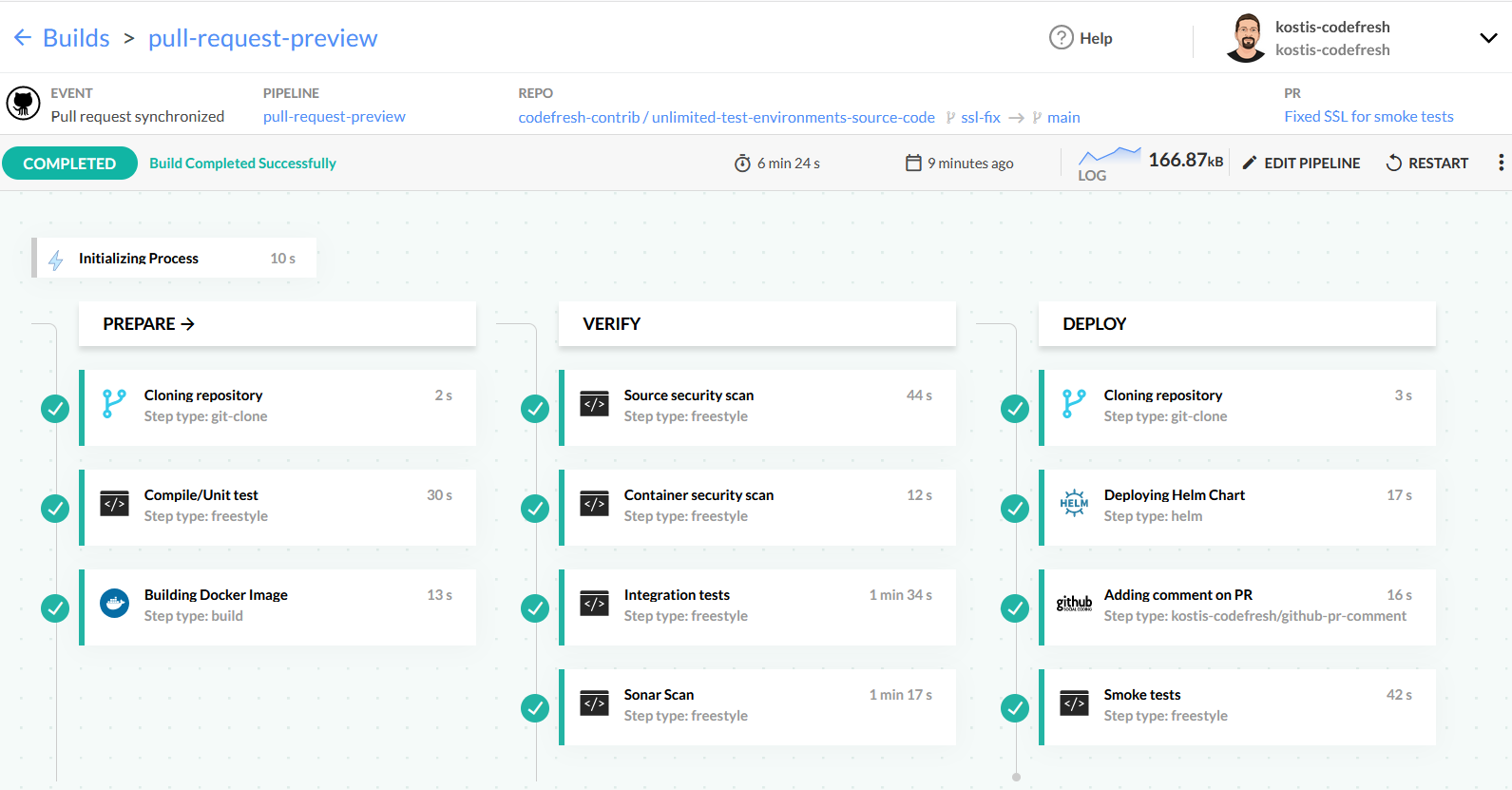
Task: Click green checkmark beside Smoke tests
Action: tap(1015, 708)
